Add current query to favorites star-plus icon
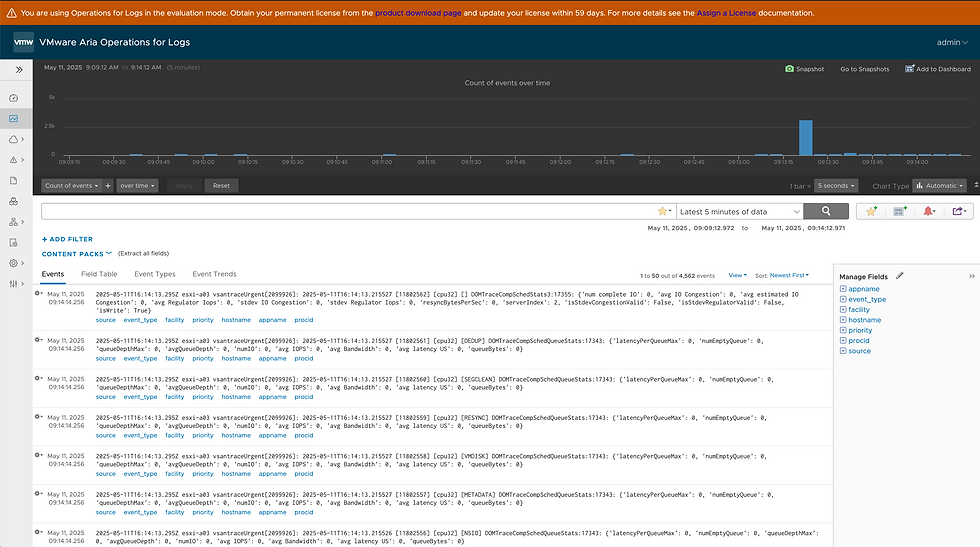This screenshot has height=547, width=980. point(871,211)
